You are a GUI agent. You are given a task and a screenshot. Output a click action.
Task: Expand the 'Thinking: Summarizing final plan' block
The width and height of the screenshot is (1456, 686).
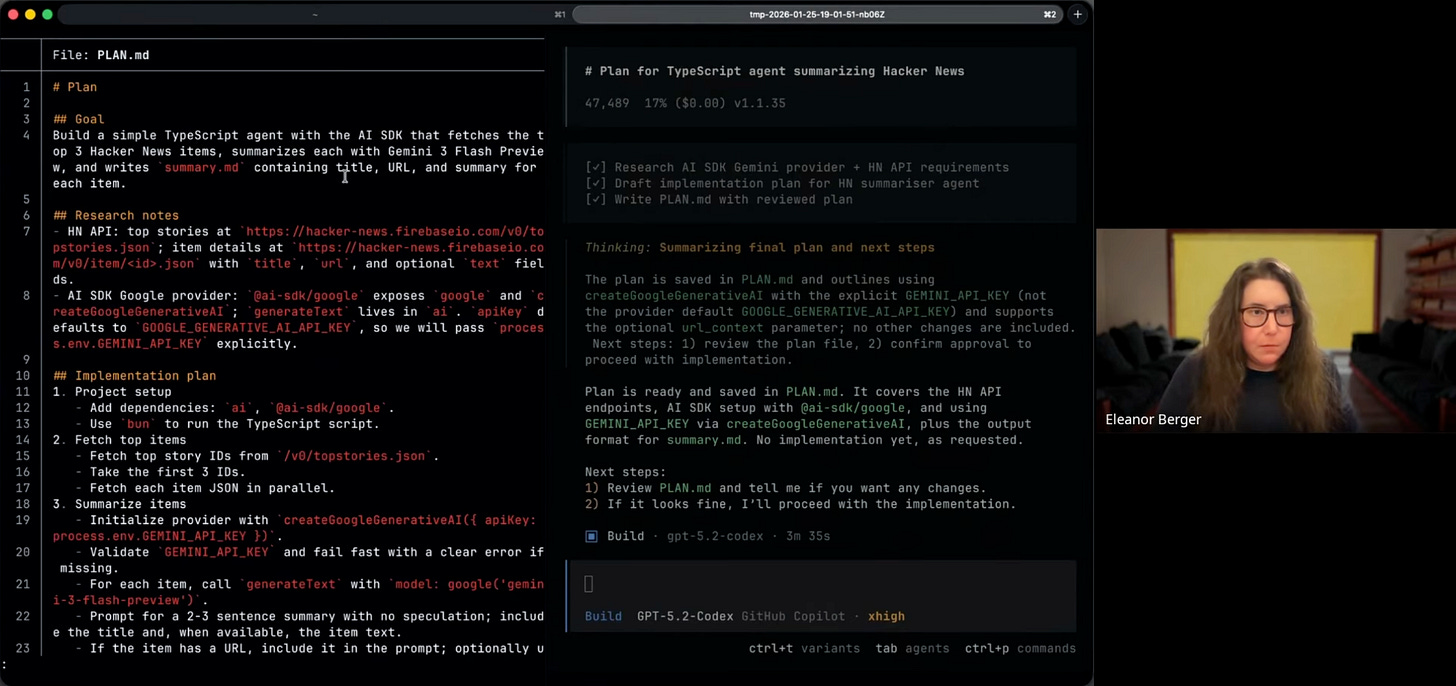[x=760, y=247]
